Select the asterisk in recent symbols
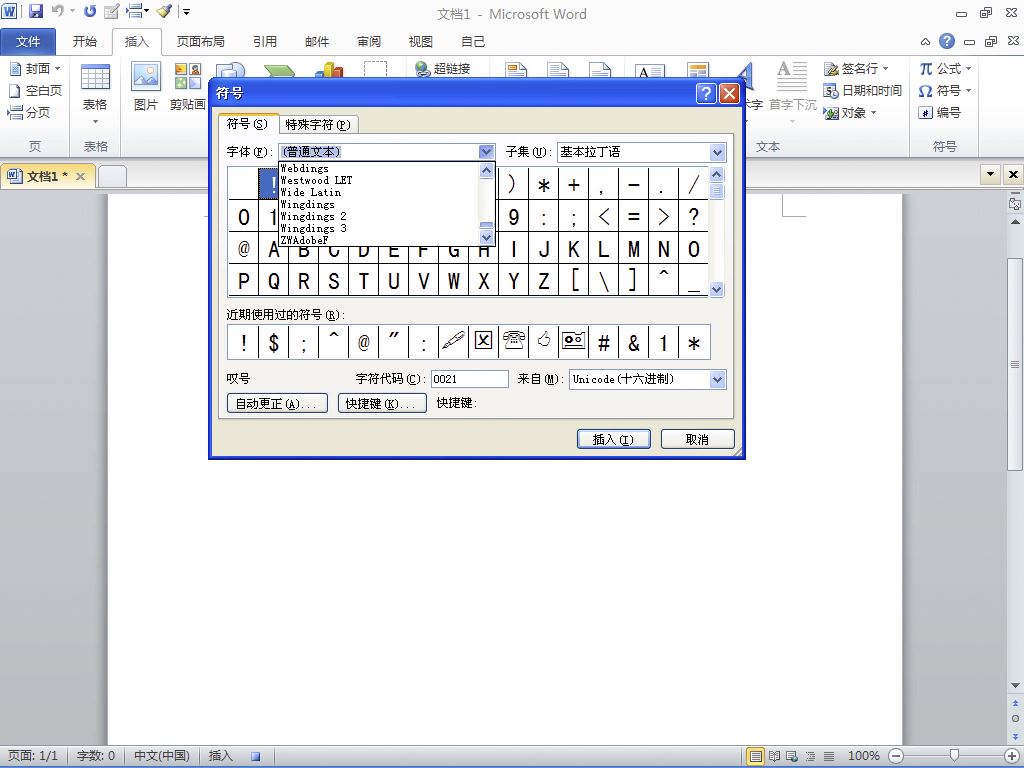Image resolution: width=1024 pixels, height=768 pixels. [694, 342]
